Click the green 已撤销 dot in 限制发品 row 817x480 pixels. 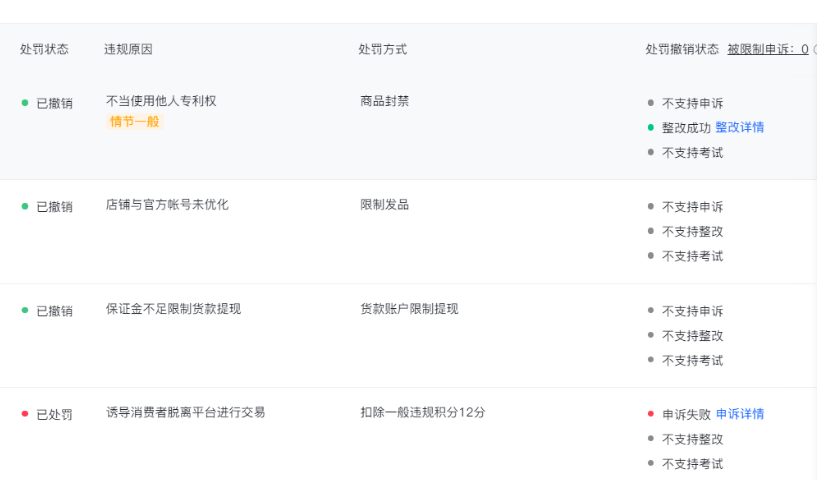click(x=25, y=206)
